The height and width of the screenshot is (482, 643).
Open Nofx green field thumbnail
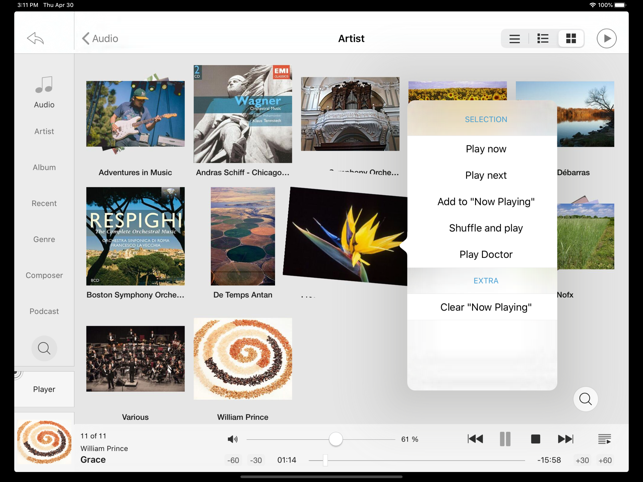click(586, 236)
